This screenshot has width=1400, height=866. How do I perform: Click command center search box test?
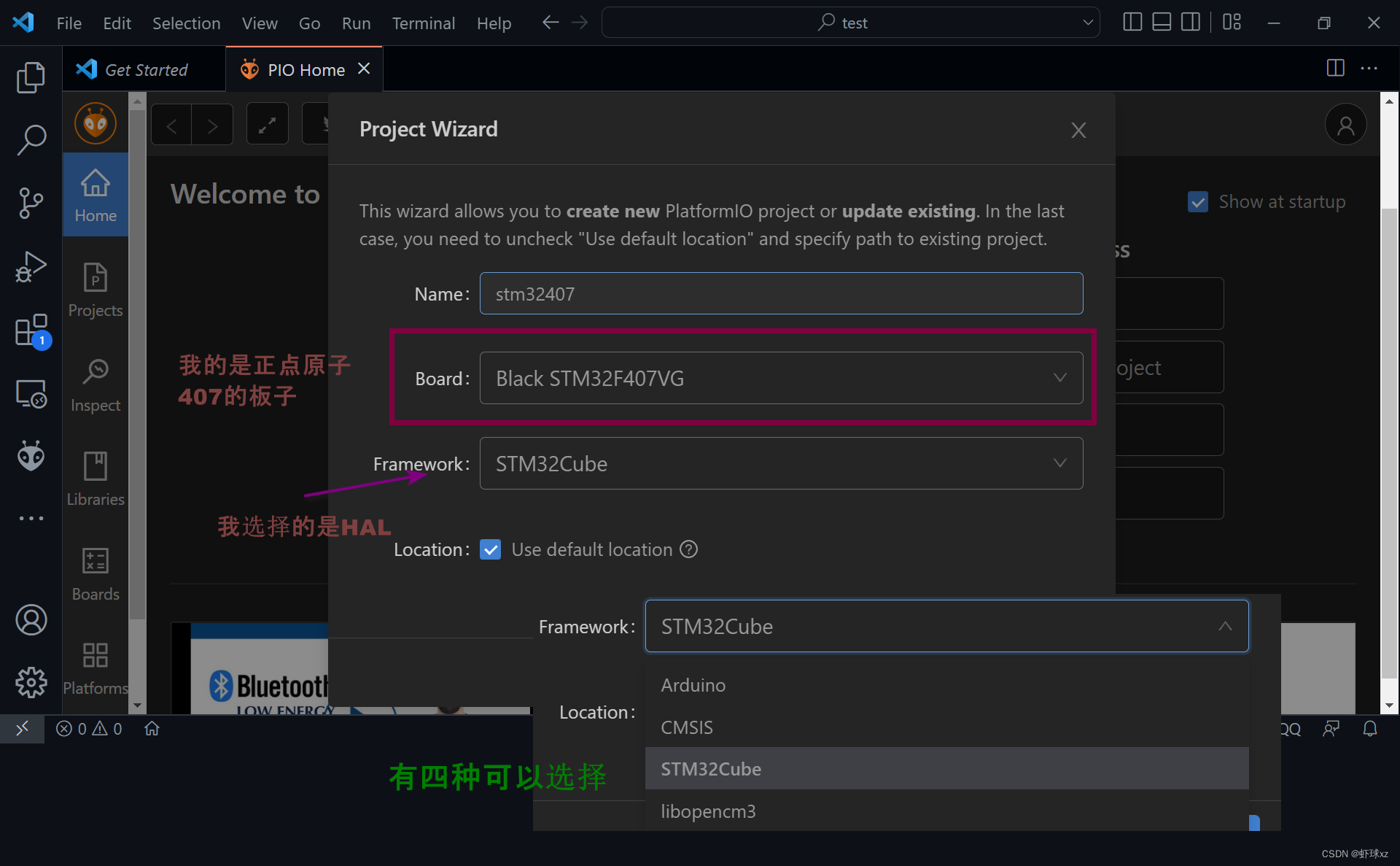pyautogui.click(x=850, y=23)
